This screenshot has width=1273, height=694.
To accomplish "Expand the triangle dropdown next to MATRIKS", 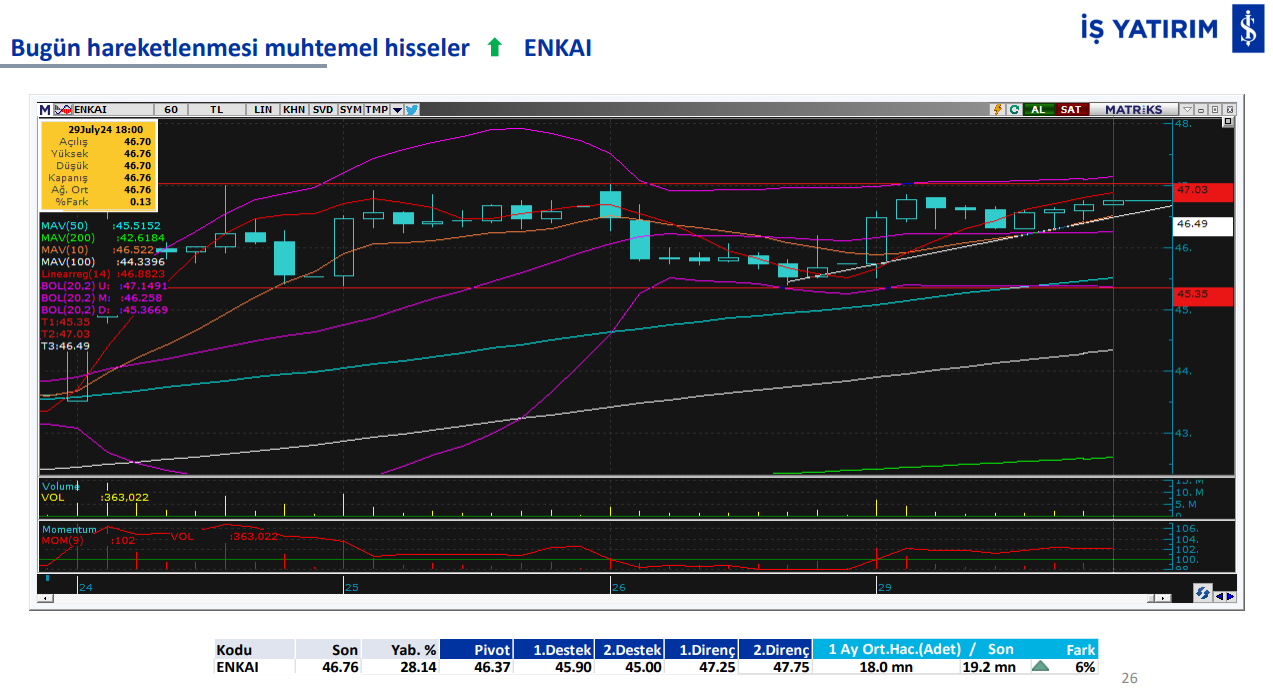I will click(x=1187, y=110).
